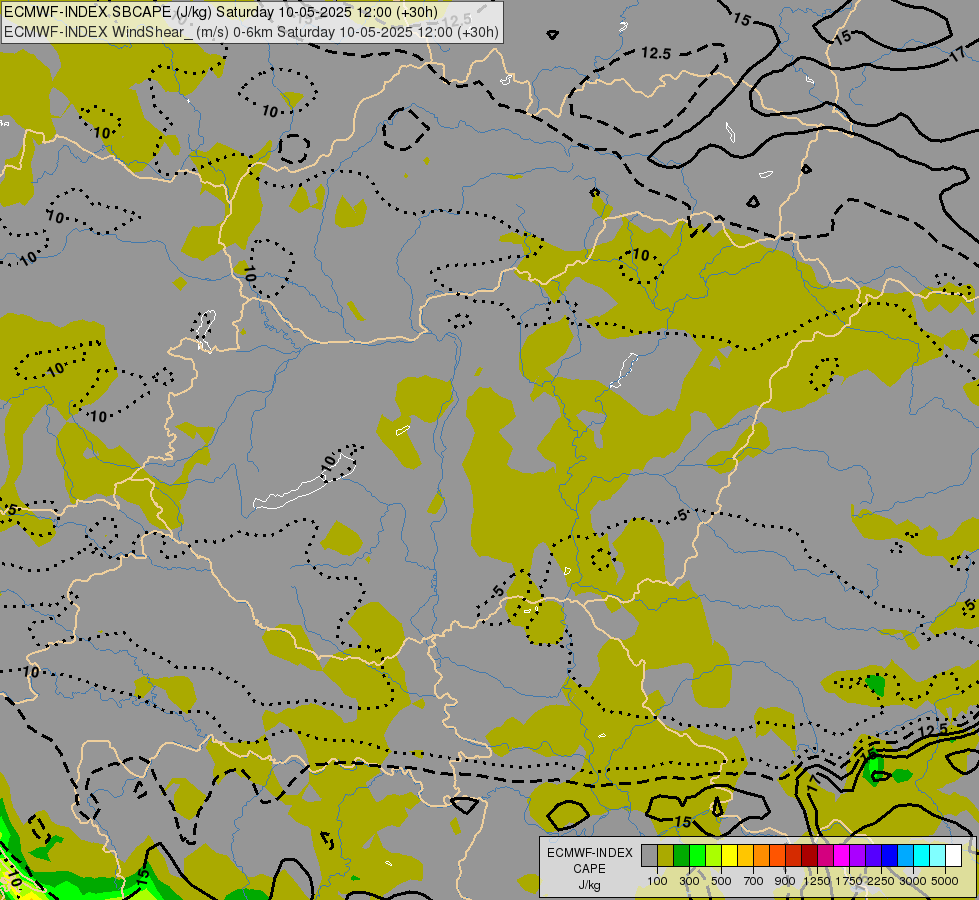Click the '1250' legend scale value

817,881
